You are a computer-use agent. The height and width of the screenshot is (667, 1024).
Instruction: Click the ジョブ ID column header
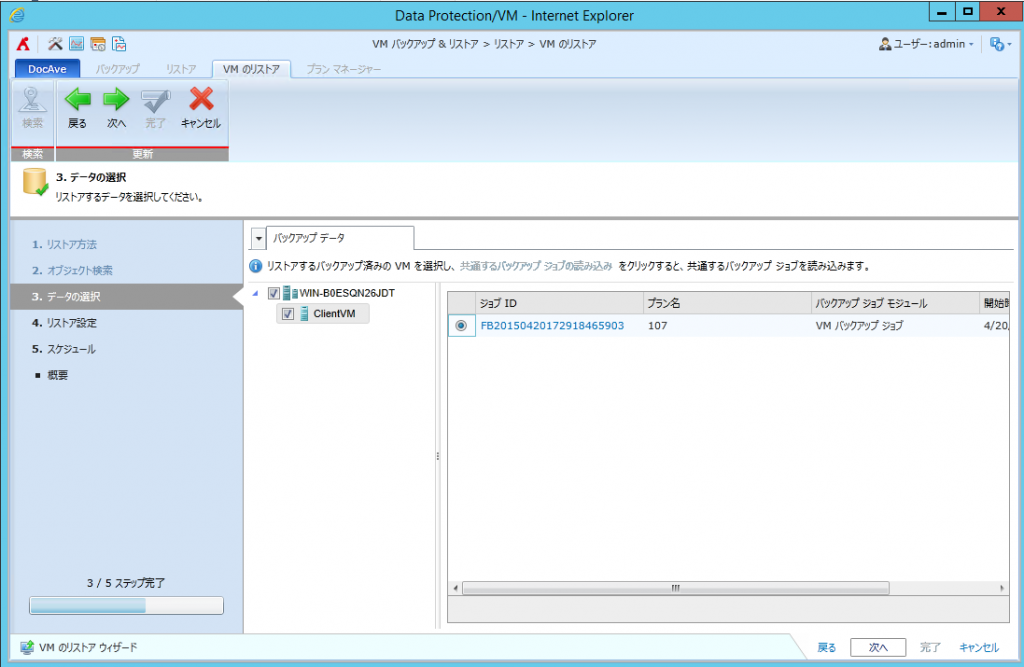pos(559,303)
